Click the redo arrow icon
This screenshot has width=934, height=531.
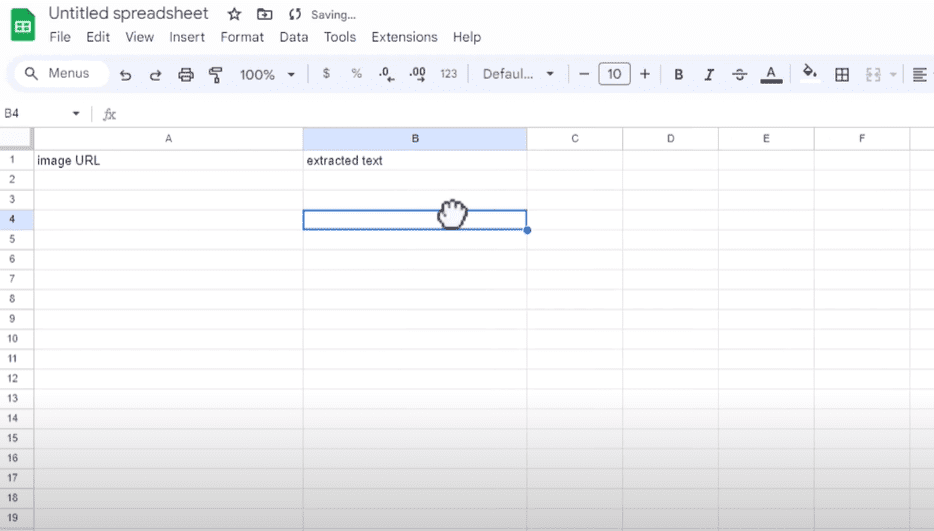[x=155, y=75]
